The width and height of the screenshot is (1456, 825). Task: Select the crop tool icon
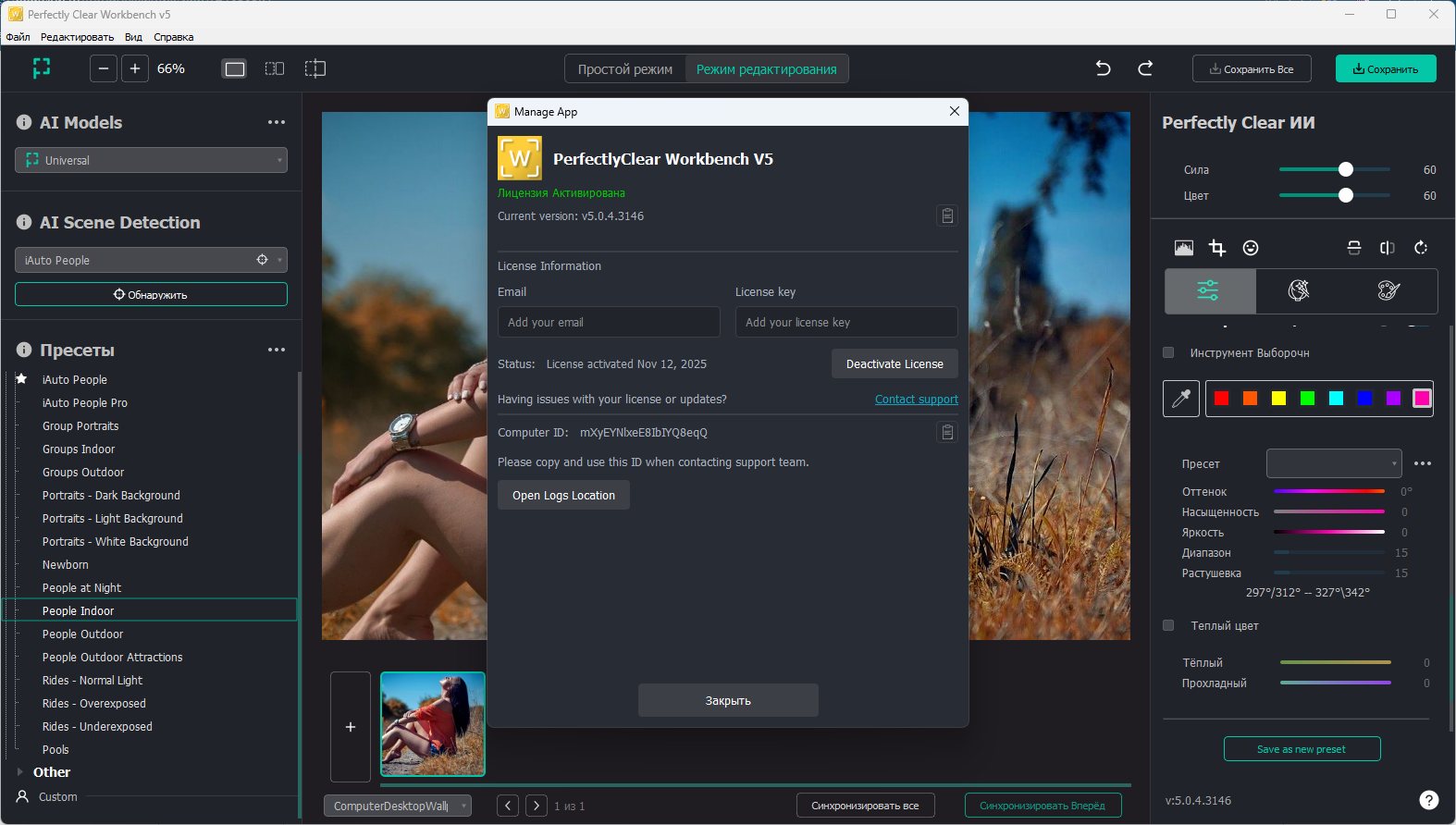coord(1217,248)
